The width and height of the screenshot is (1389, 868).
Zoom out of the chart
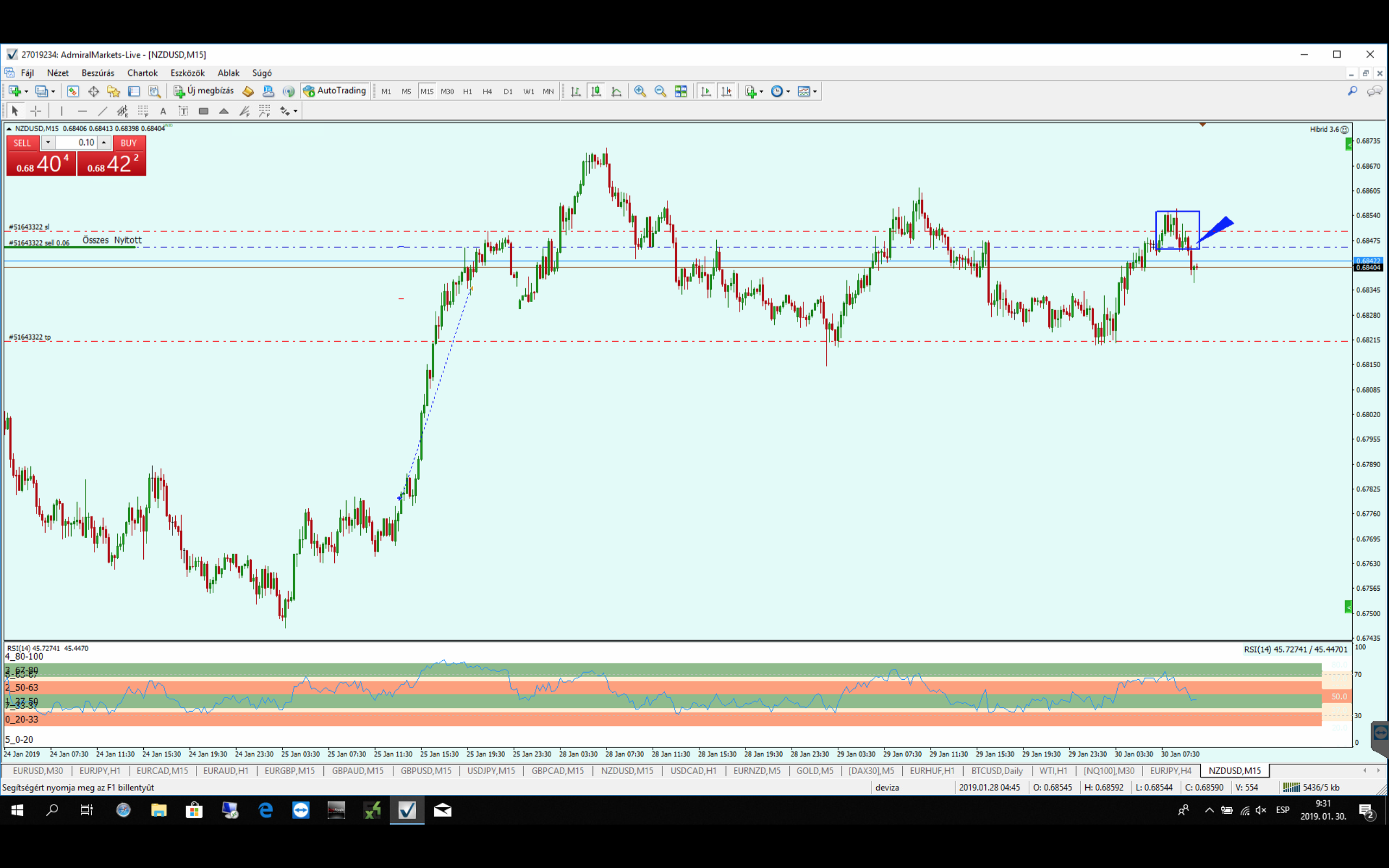pos(660,91)
